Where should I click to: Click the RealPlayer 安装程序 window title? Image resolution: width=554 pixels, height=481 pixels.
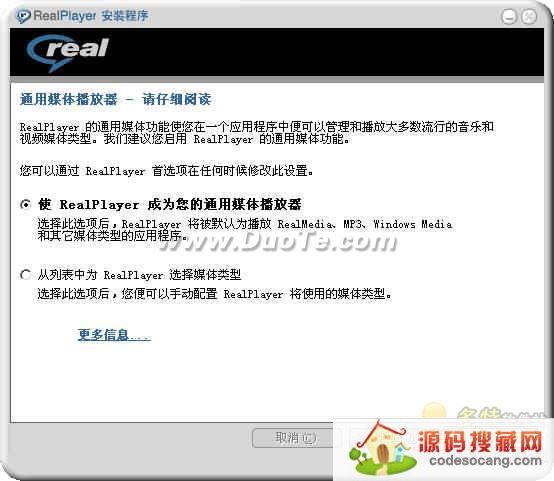pos(91,16)
